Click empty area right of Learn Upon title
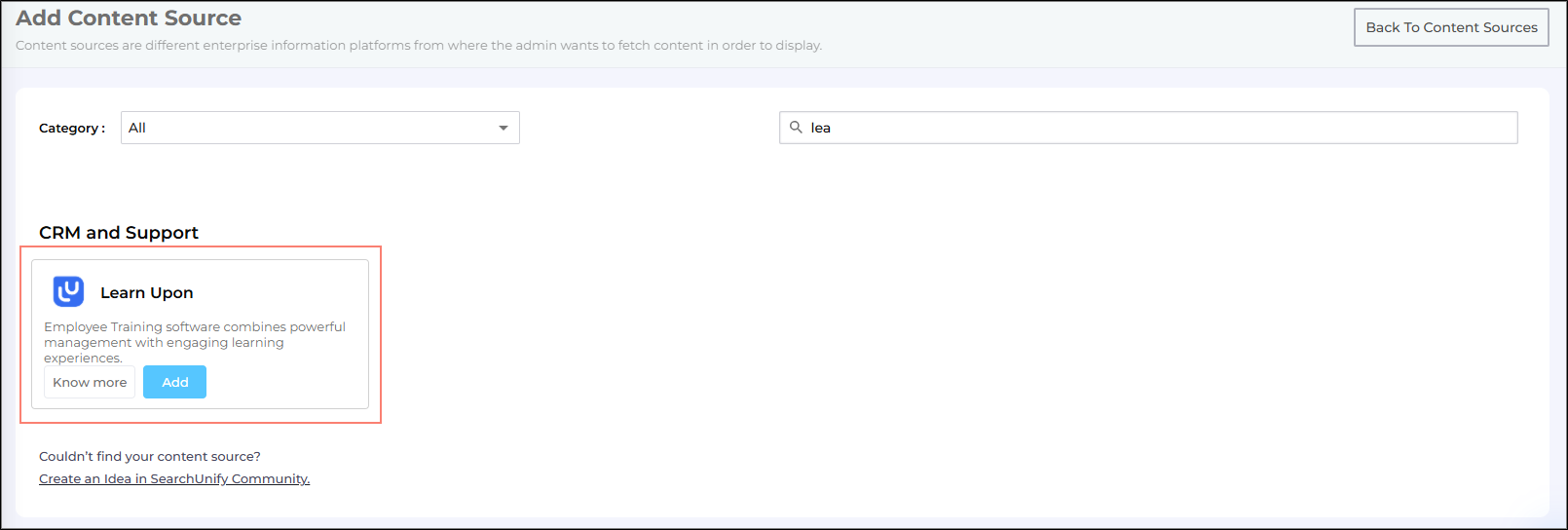 click(282, 292)
